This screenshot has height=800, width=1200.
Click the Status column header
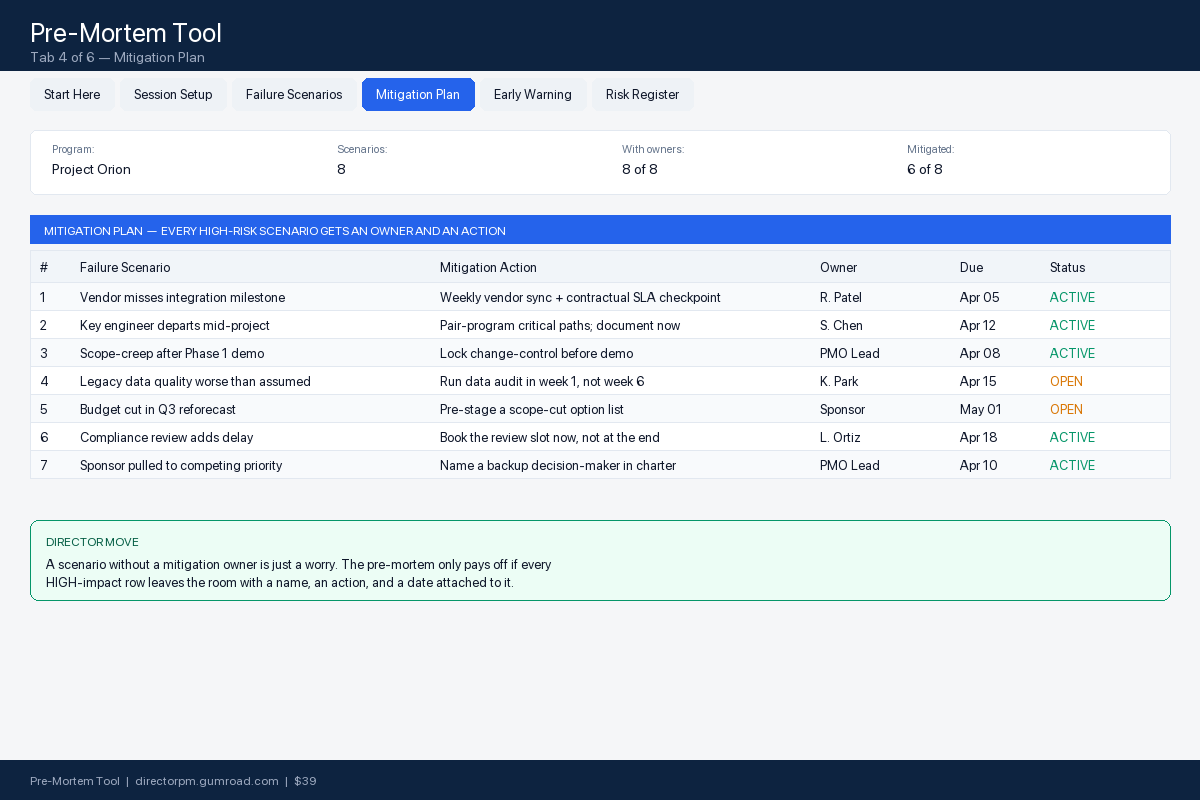tap(1067, 268)
